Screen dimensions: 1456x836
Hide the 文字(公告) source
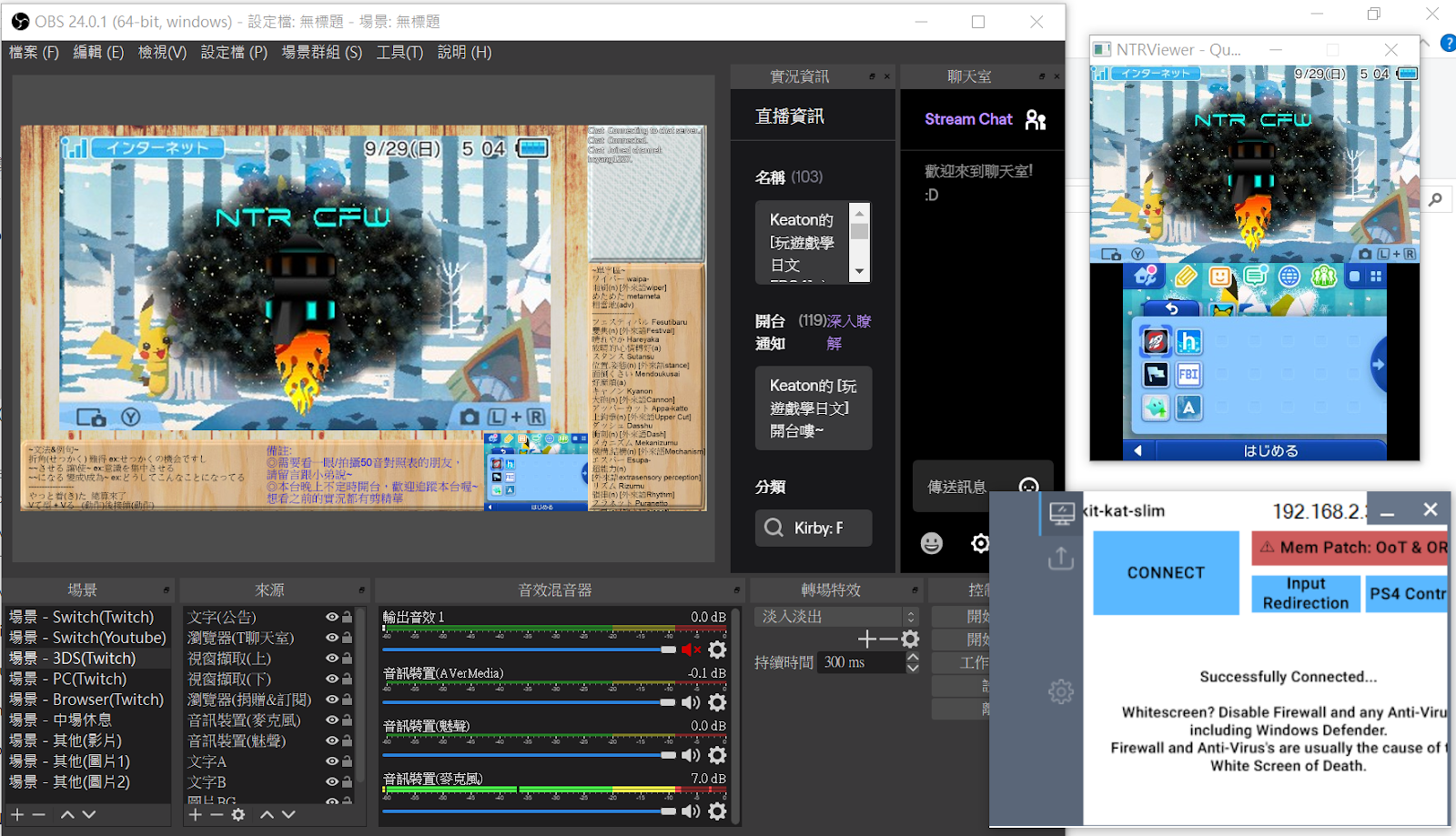pyautogui.click(x=332, y=617)
